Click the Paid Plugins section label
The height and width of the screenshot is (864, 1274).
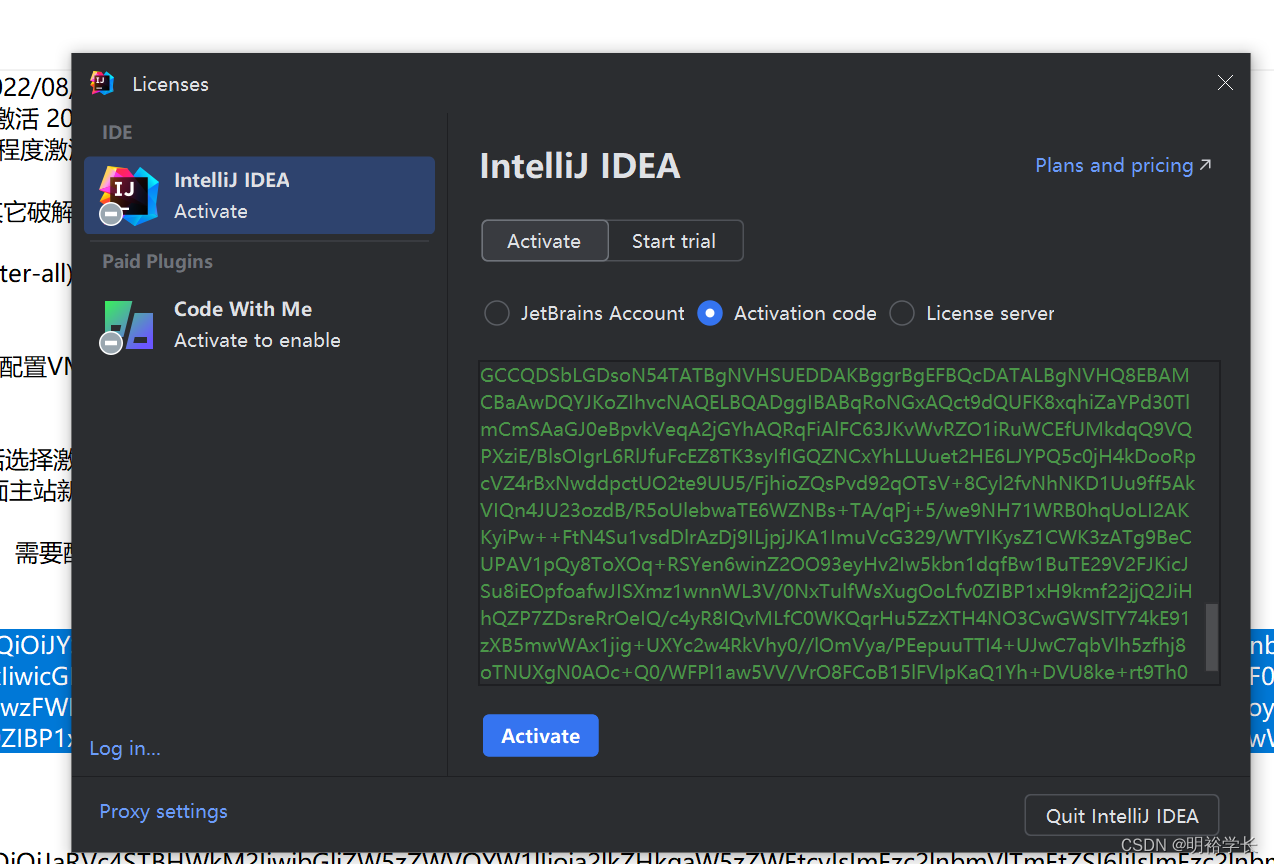point(157,261)
